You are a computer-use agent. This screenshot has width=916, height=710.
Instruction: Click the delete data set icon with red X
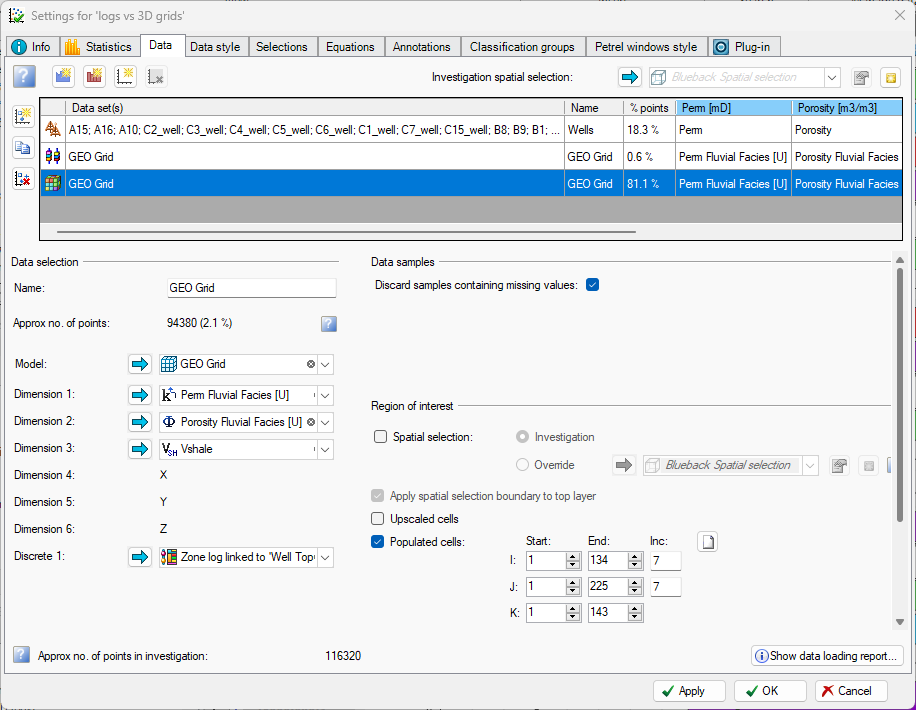click(x=23, y=178)
